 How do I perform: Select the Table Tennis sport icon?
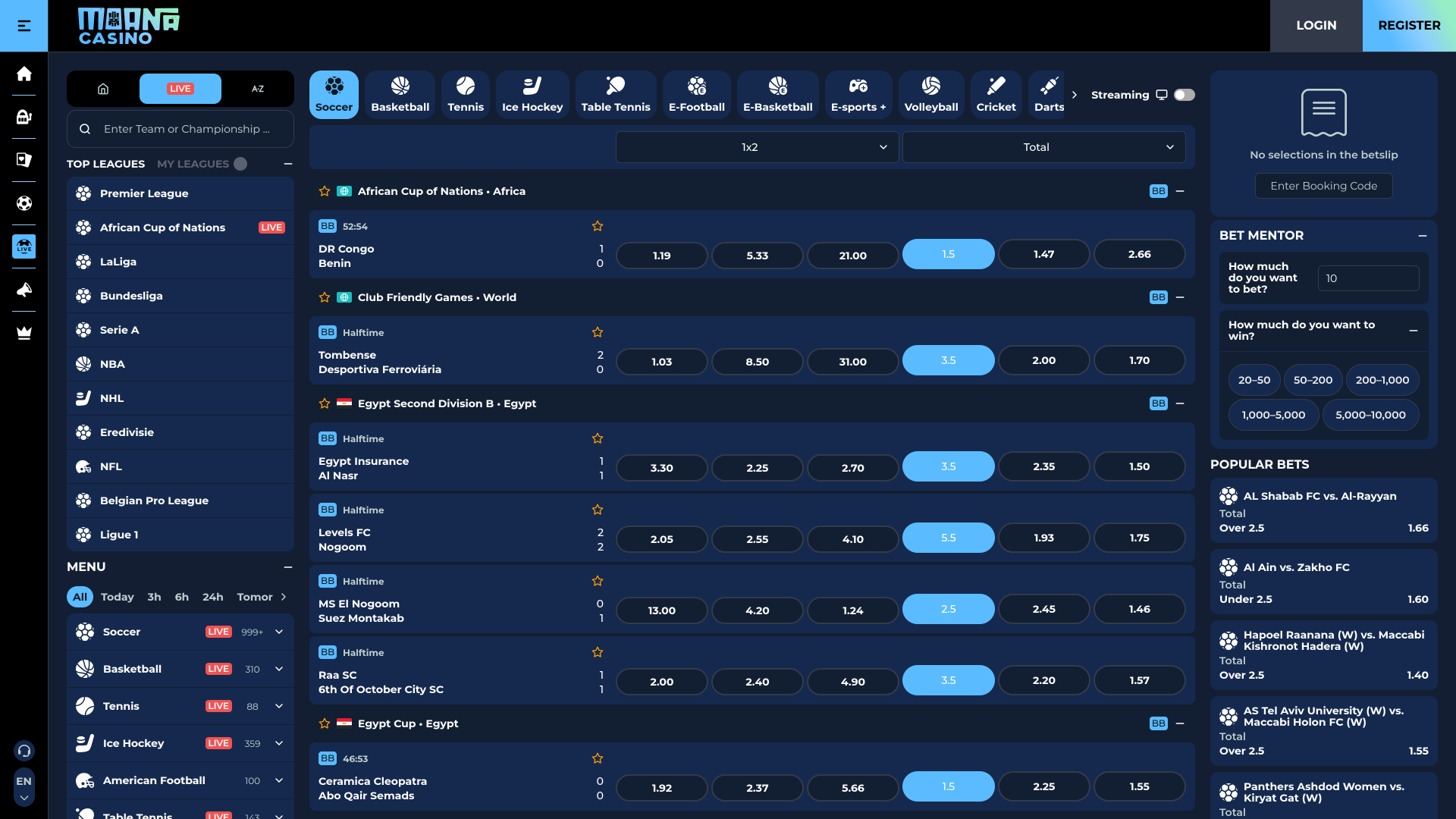point(615,95)
